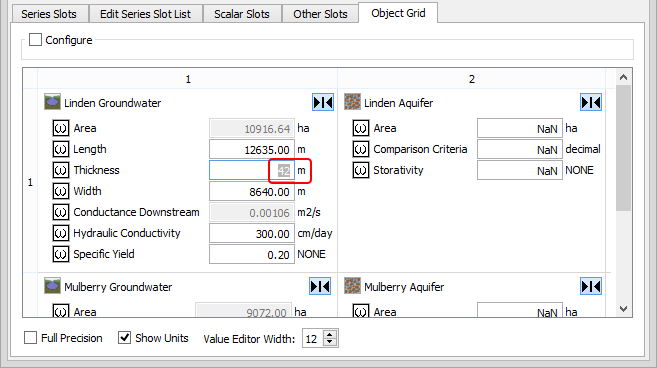Image resolution: width=657 pixels, height=368 pixels.
Task: Switch to the Series Slots tab
Action: pos(49,14)
